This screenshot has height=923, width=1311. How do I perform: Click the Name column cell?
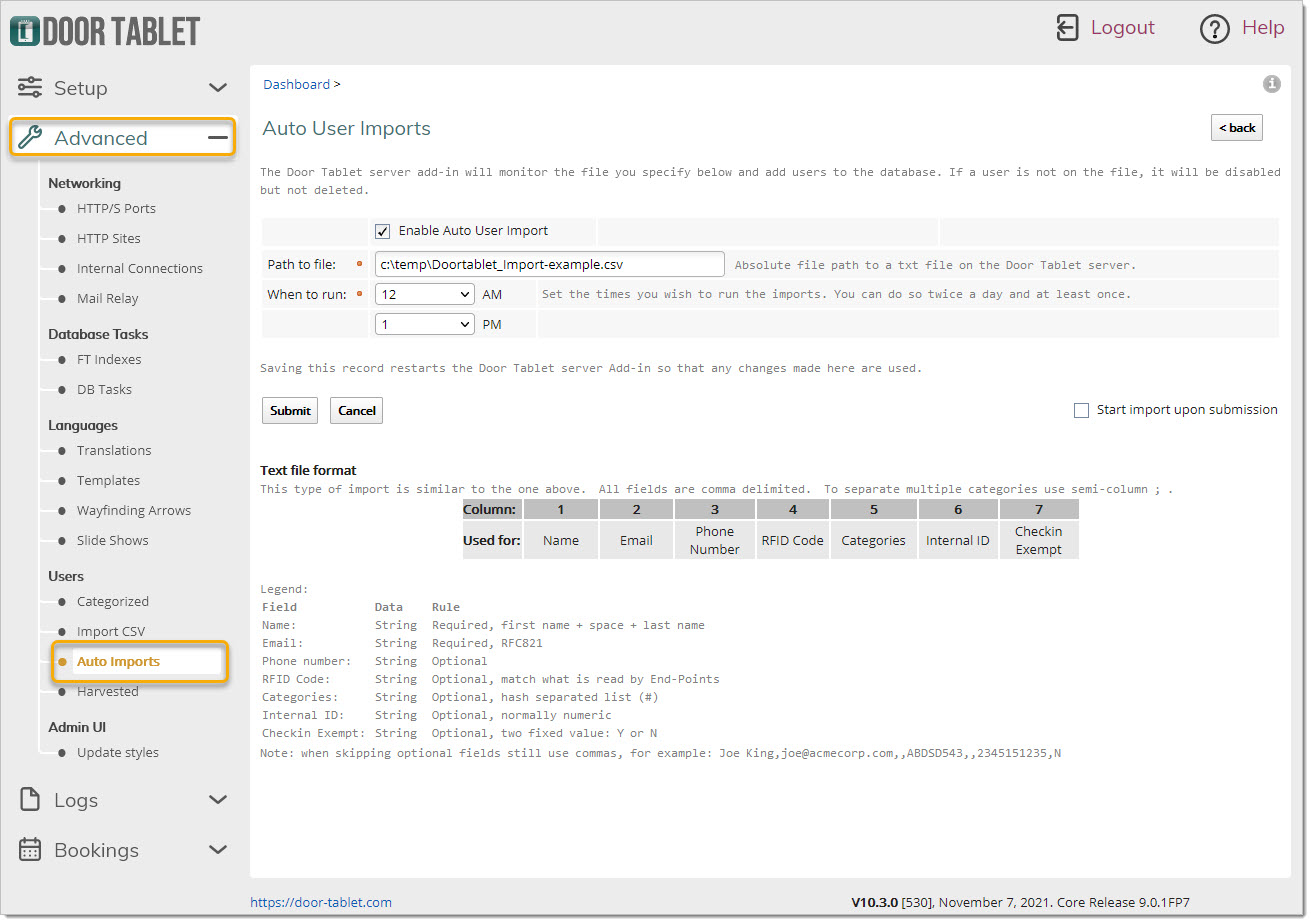[561, 540]
